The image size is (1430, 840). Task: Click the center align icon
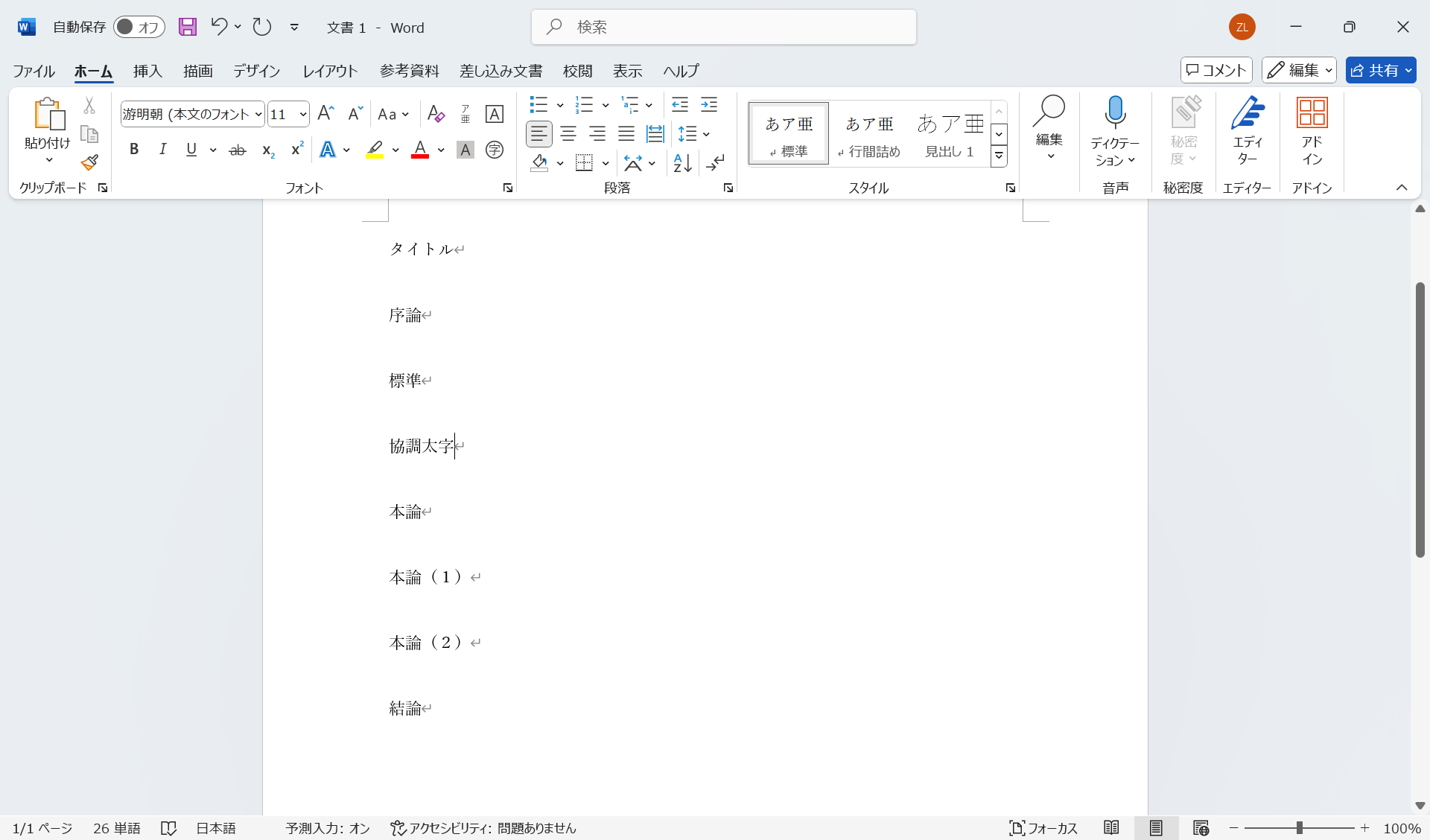[568, 134]
